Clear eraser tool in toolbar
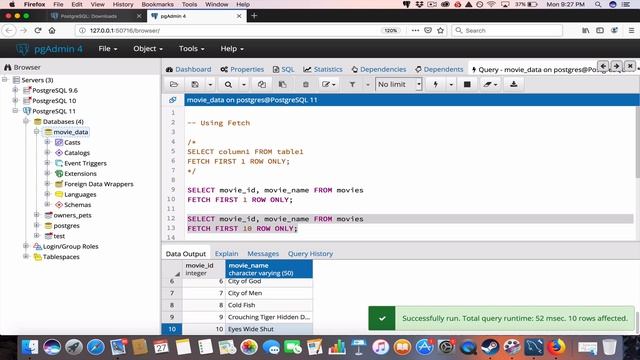 point(490,84)
